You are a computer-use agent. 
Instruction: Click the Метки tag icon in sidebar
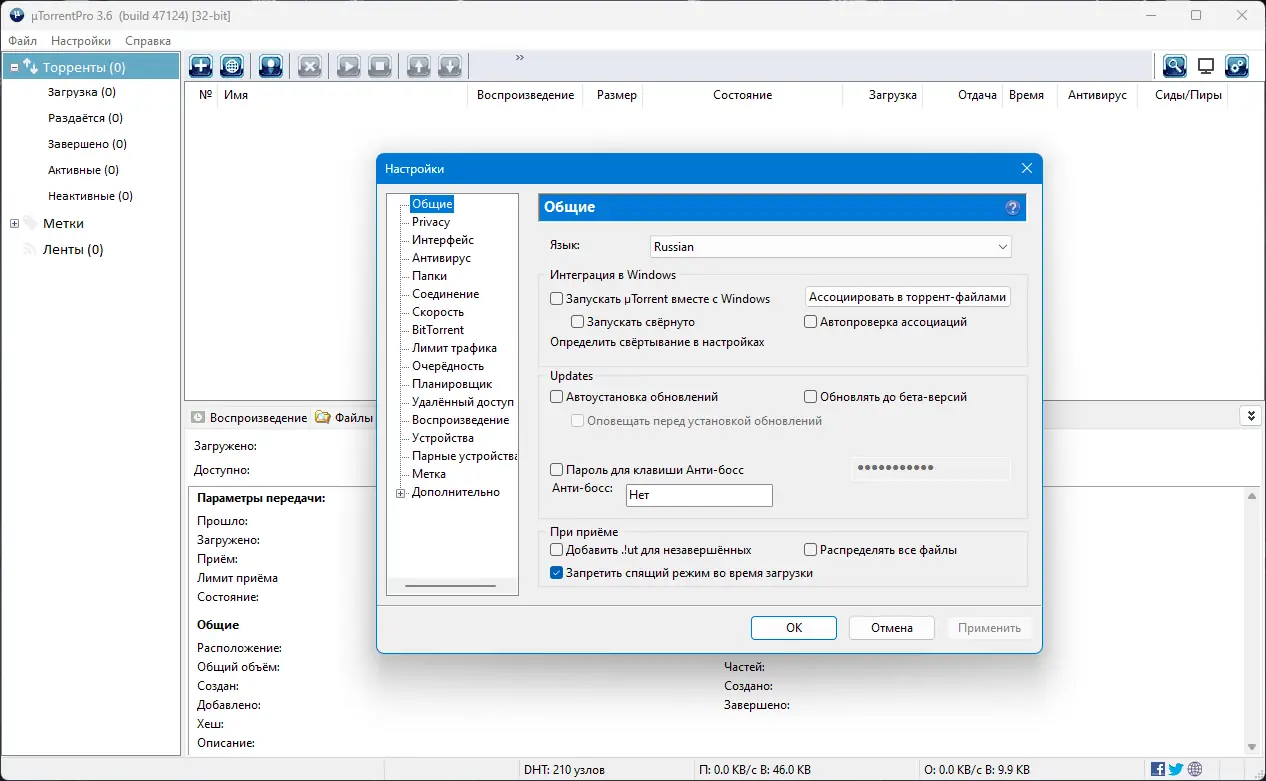30,223
